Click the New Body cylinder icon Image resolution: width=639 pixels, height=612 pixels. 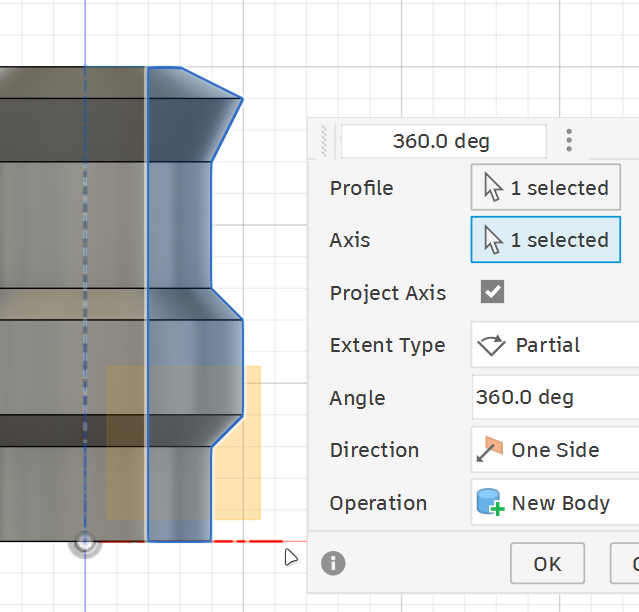[x=490, y=502]
